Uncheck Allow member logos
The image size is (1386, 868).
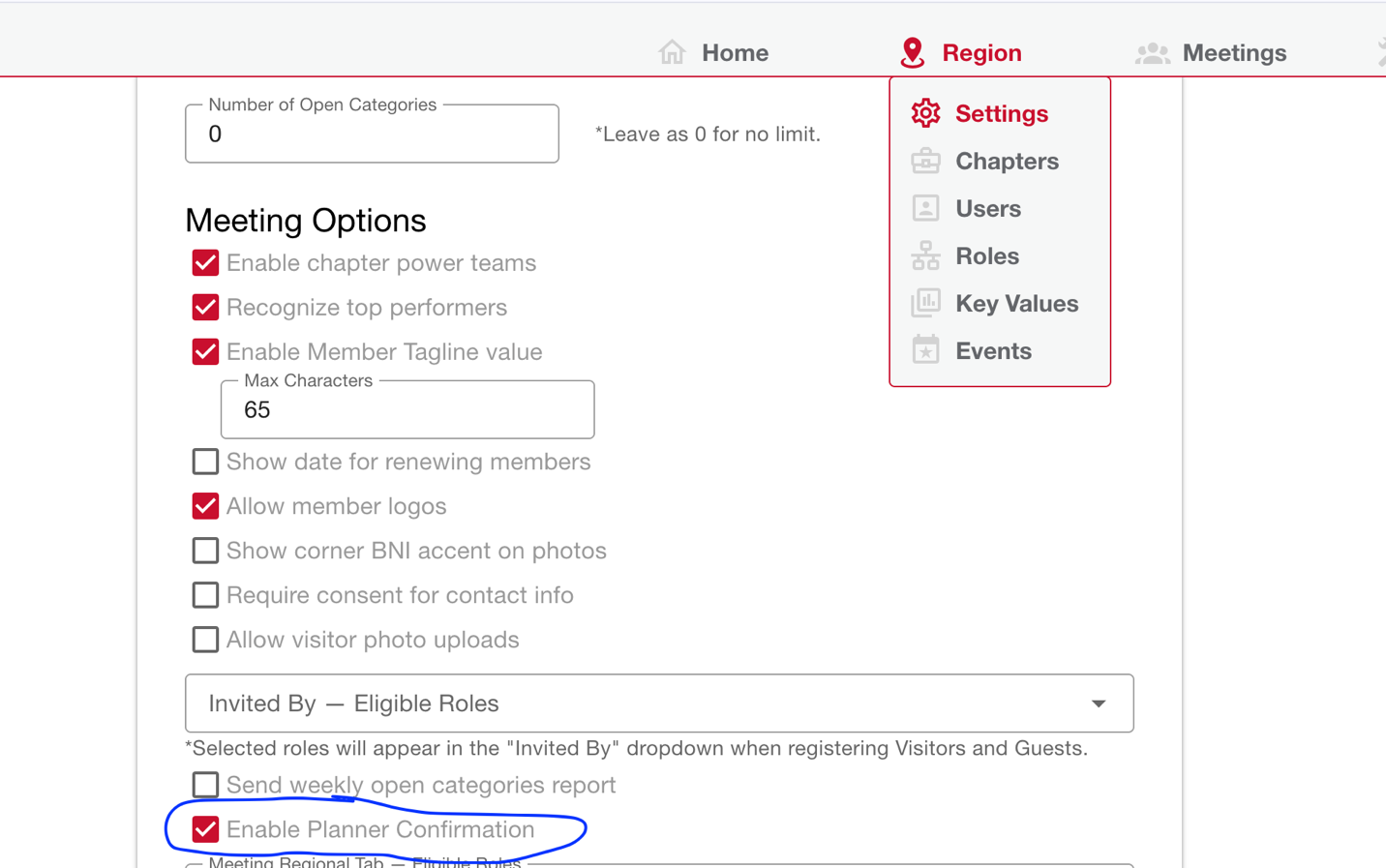205,506
